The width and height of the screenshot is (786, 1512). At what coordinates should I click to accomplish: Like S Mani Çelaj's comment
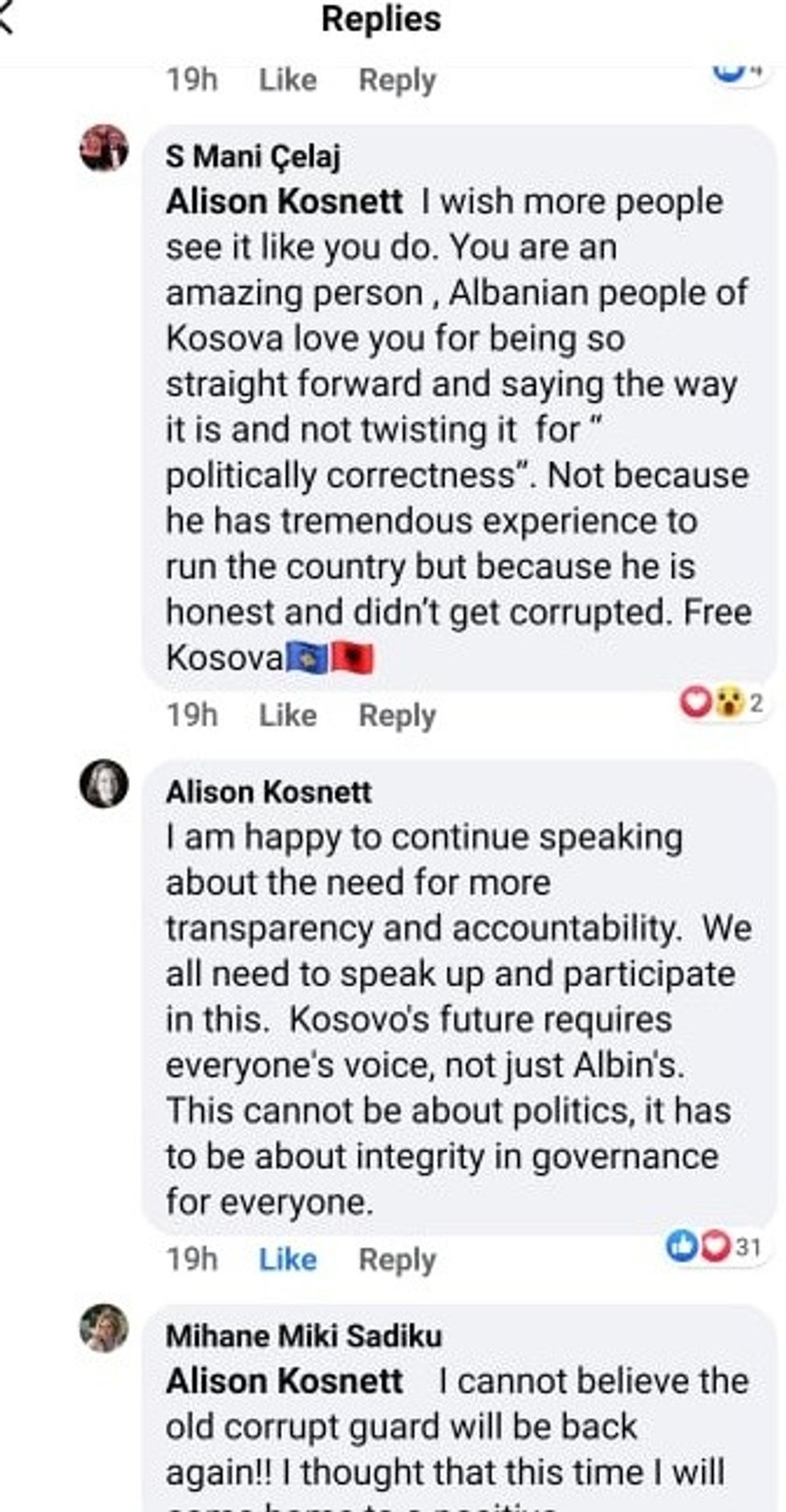(288, 715)
